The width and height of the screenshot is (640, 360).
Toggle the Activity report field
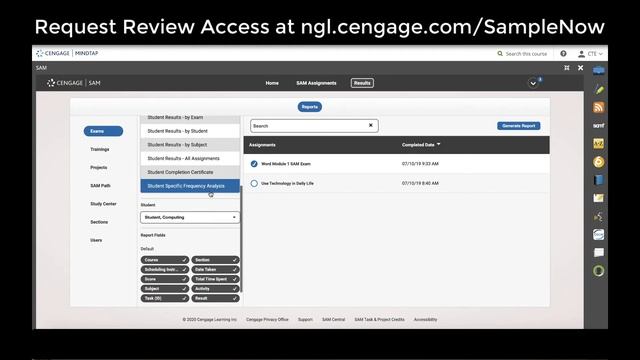(x=215, y=289)
